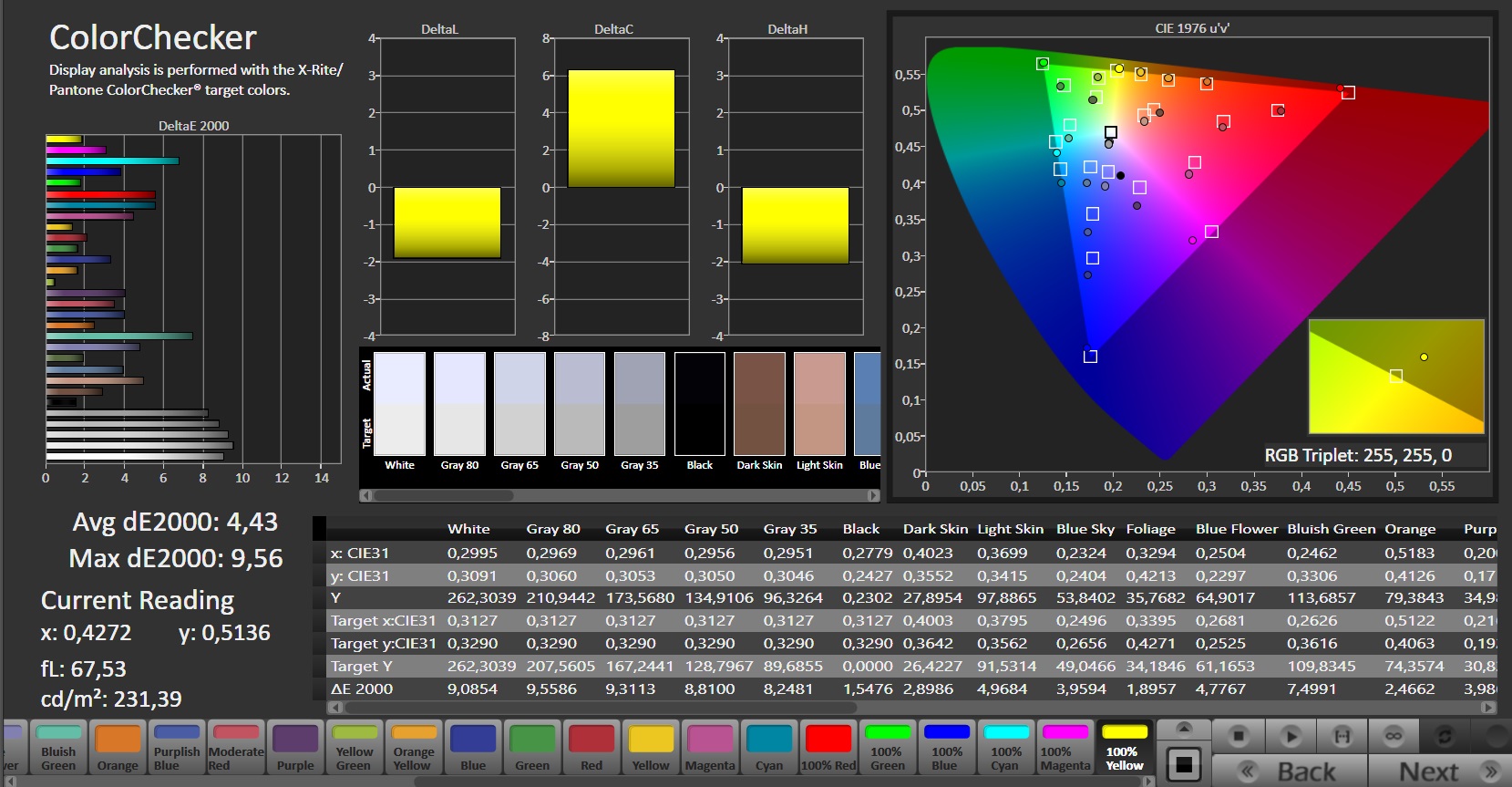The height and width of the screenshot is (787, 1512).
Task: Click the White actual/target swatch
Action: [x=399, y=404]
